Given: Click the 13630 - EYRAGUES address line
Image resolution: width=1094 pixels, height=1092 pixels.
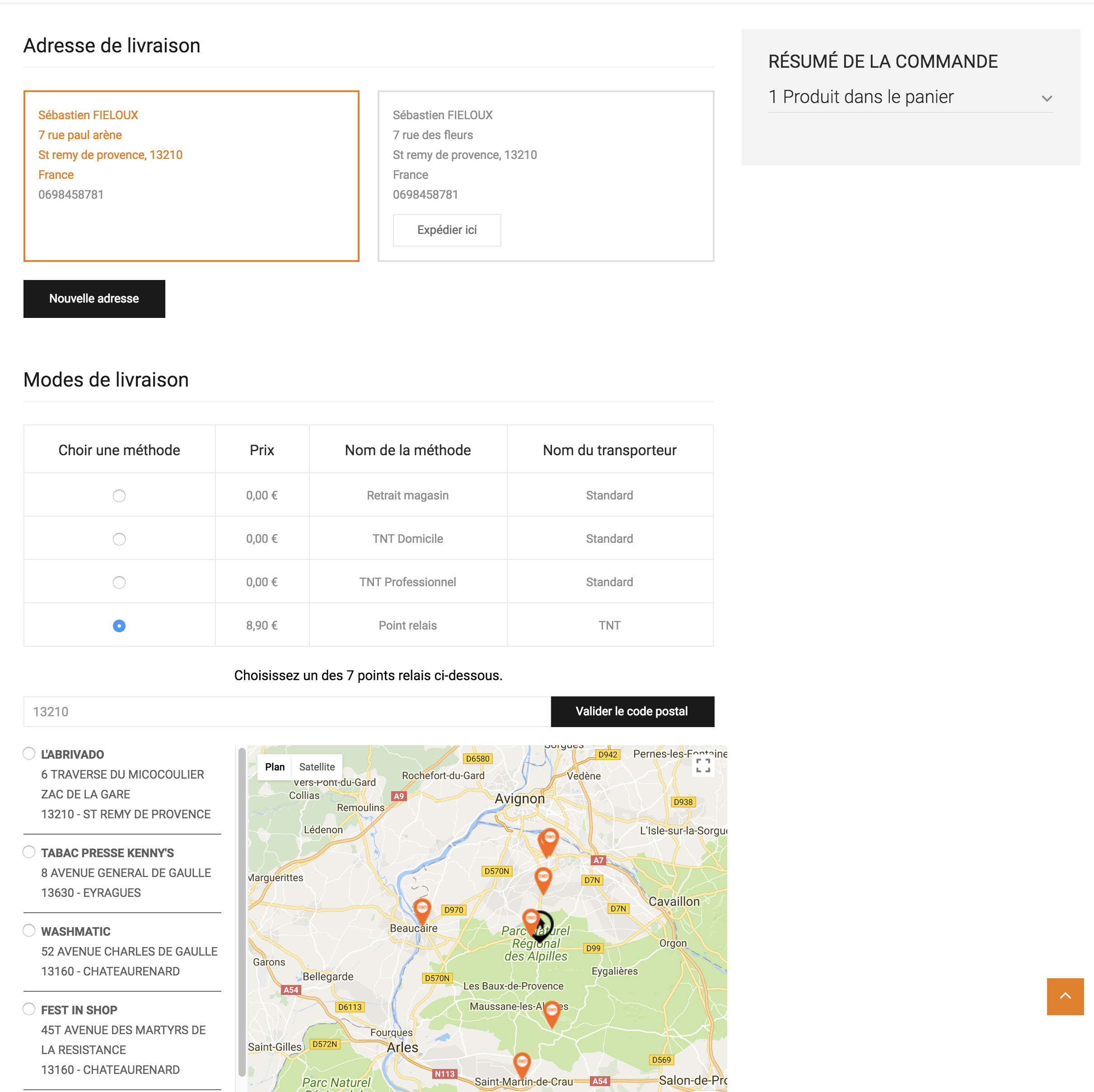Looking at the screenshot, I should point(91,893).
